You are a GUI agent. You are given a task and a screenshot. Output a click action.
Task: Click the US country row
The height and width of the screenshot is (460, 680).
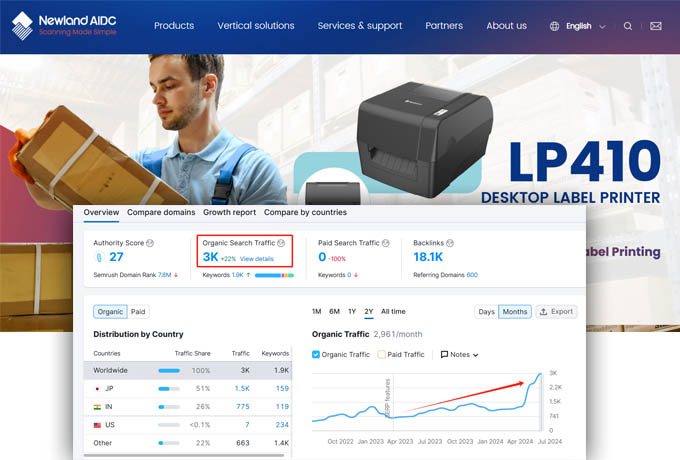click(187, 425)
